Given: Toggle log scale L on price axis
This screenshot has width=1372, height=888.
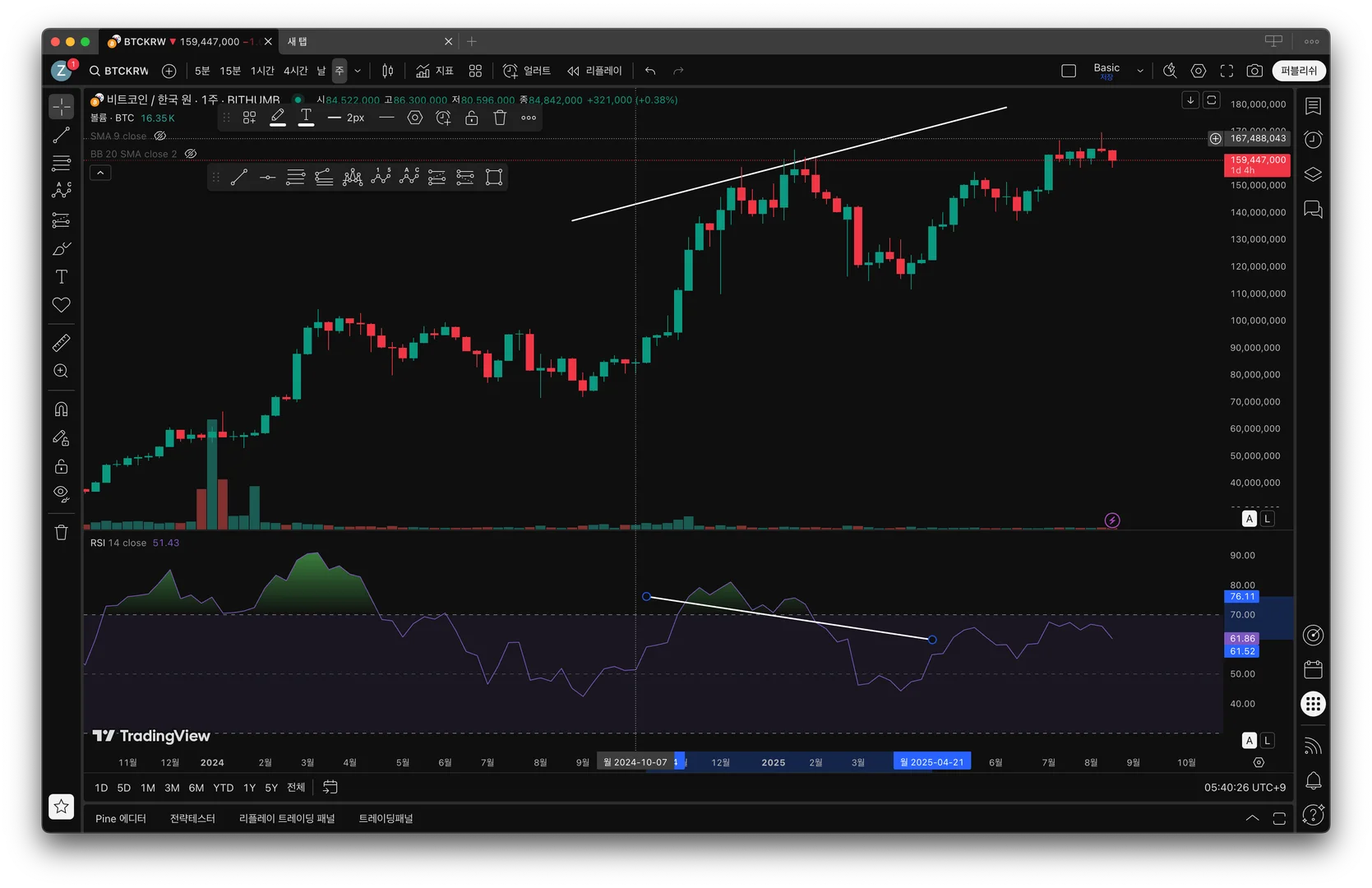Looking at the screenshot, I should (x=1268, y=519).
